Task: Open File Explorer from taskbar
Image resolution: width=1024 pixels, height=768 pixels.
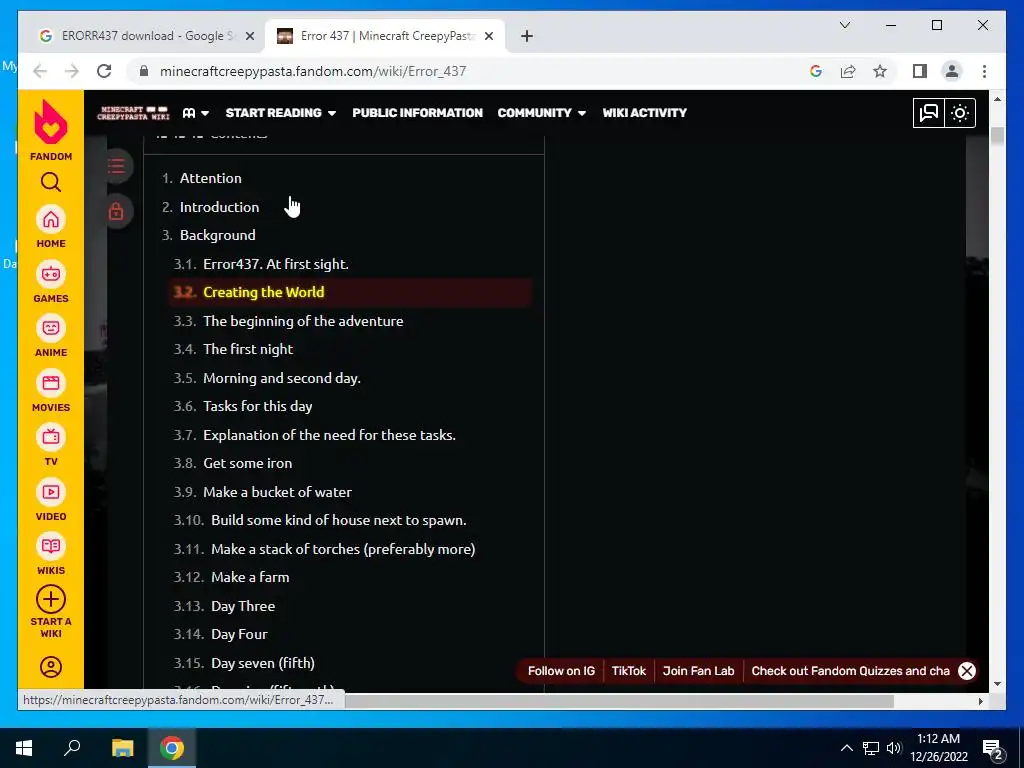Action: pyautogui.click(x=122, y=748)
